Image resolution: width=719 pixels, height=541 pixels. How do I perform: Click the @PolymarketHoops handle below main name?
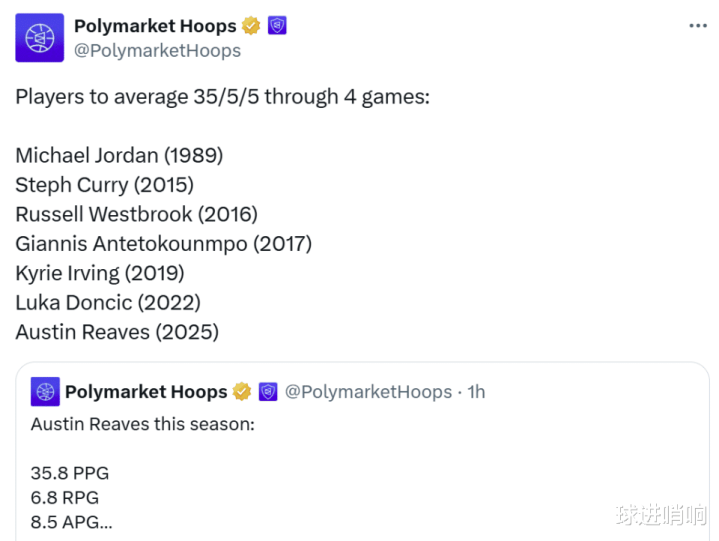tap(157, 50)
